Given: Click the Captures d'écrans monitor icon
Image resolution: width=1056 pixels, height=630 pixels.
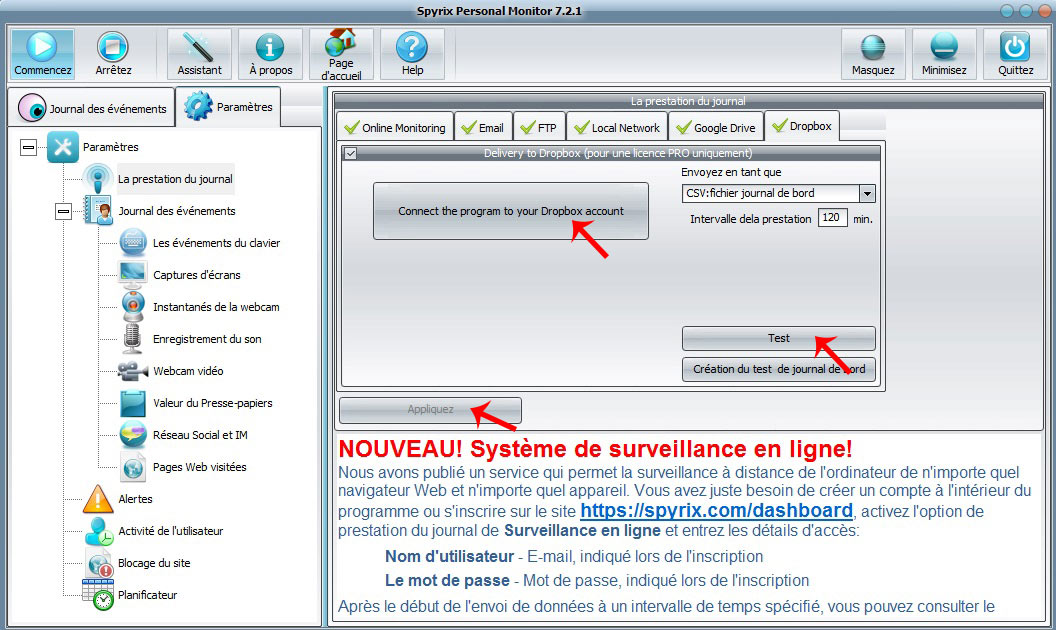Looking at the screenshot, I should 133,275.
